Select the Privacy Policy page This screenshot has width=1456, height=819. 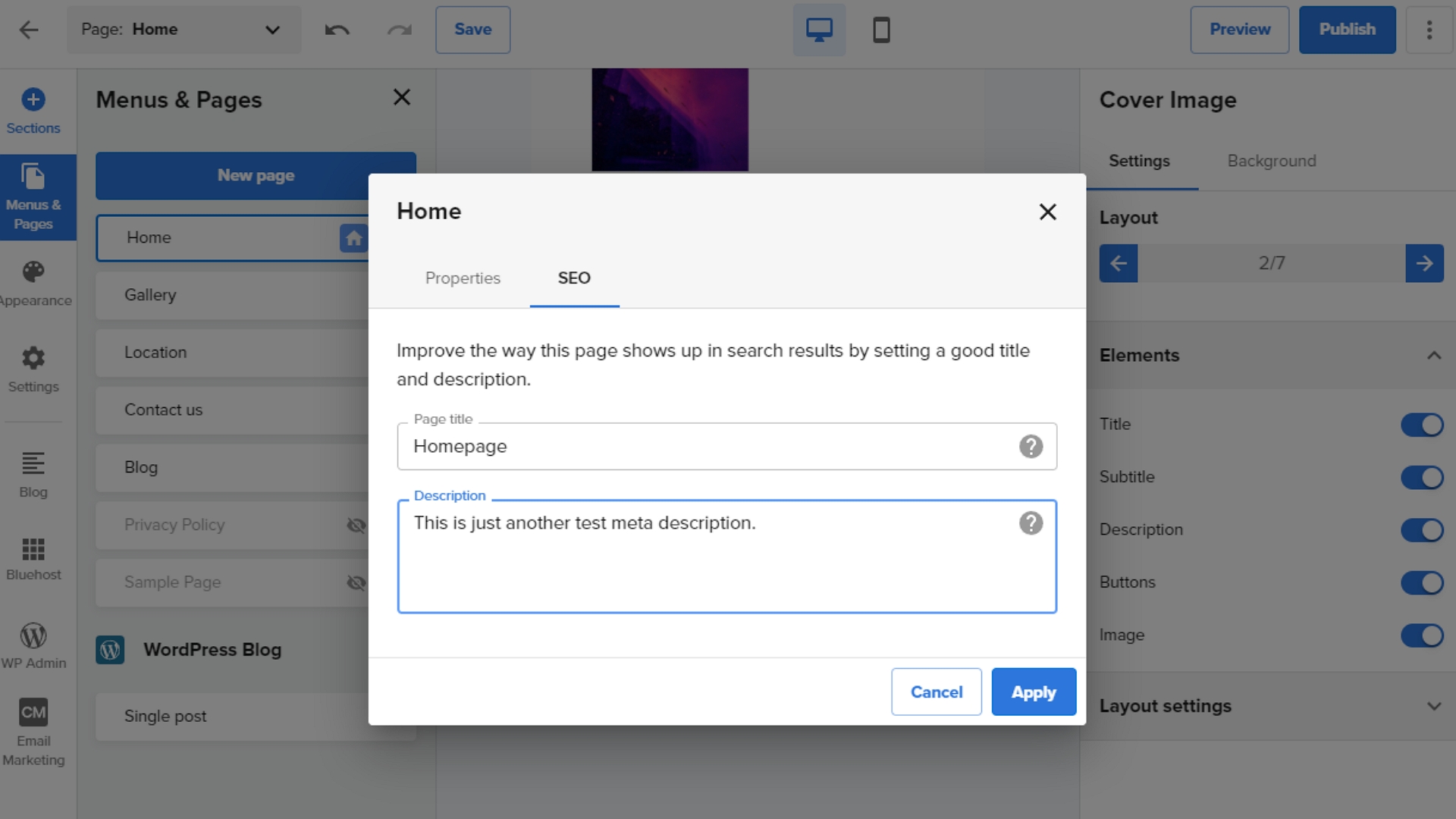(232, 525)
